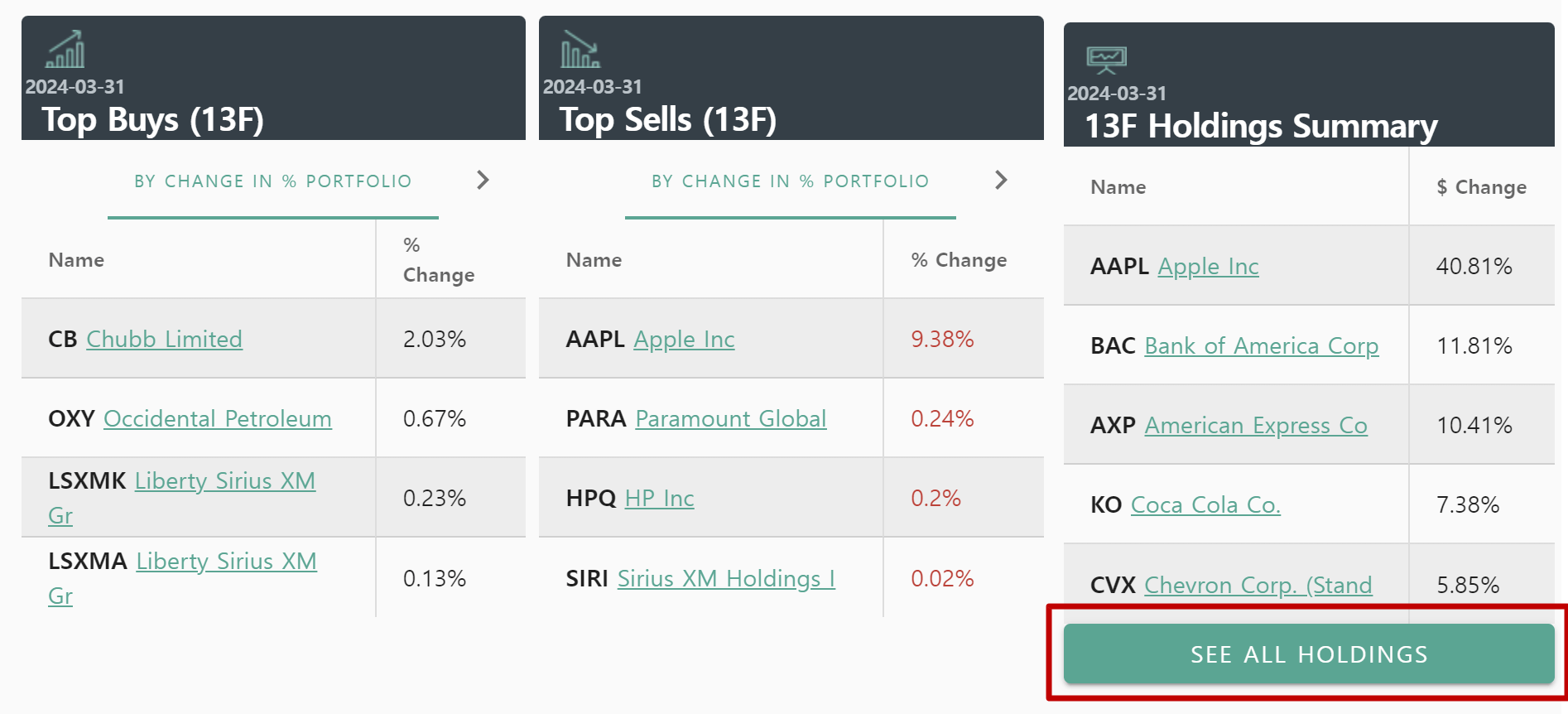Click the Top Buys rising chart icon
1568x714 pixels.
[65, 50]
